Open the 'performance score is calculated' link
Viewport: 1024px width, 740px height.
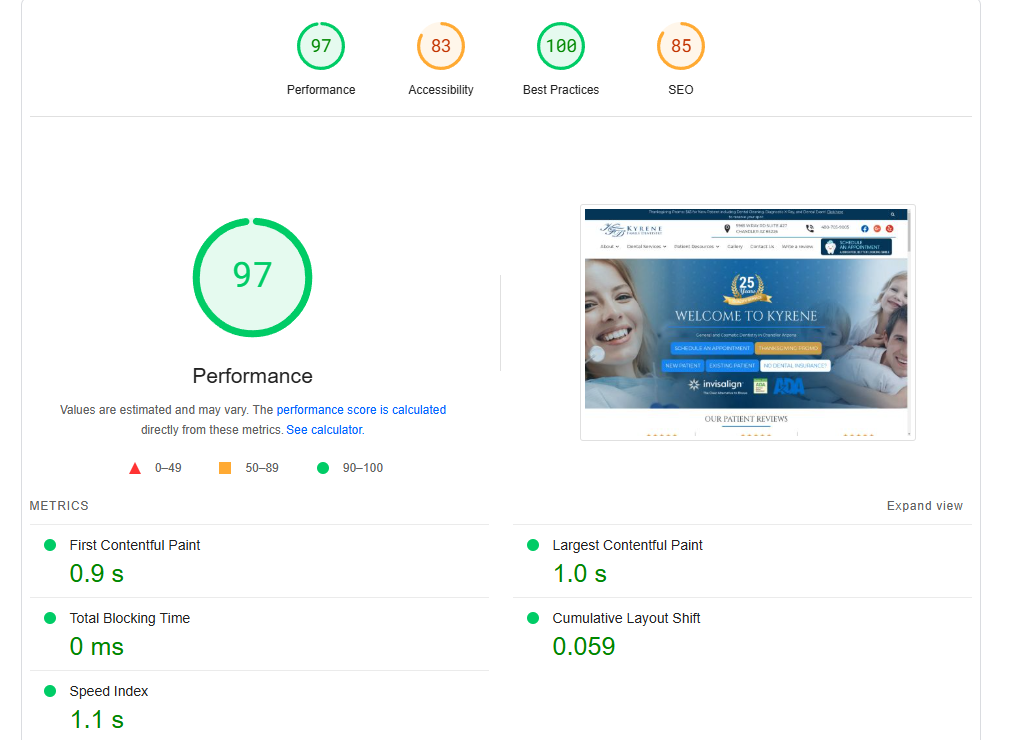coord(361,410)
